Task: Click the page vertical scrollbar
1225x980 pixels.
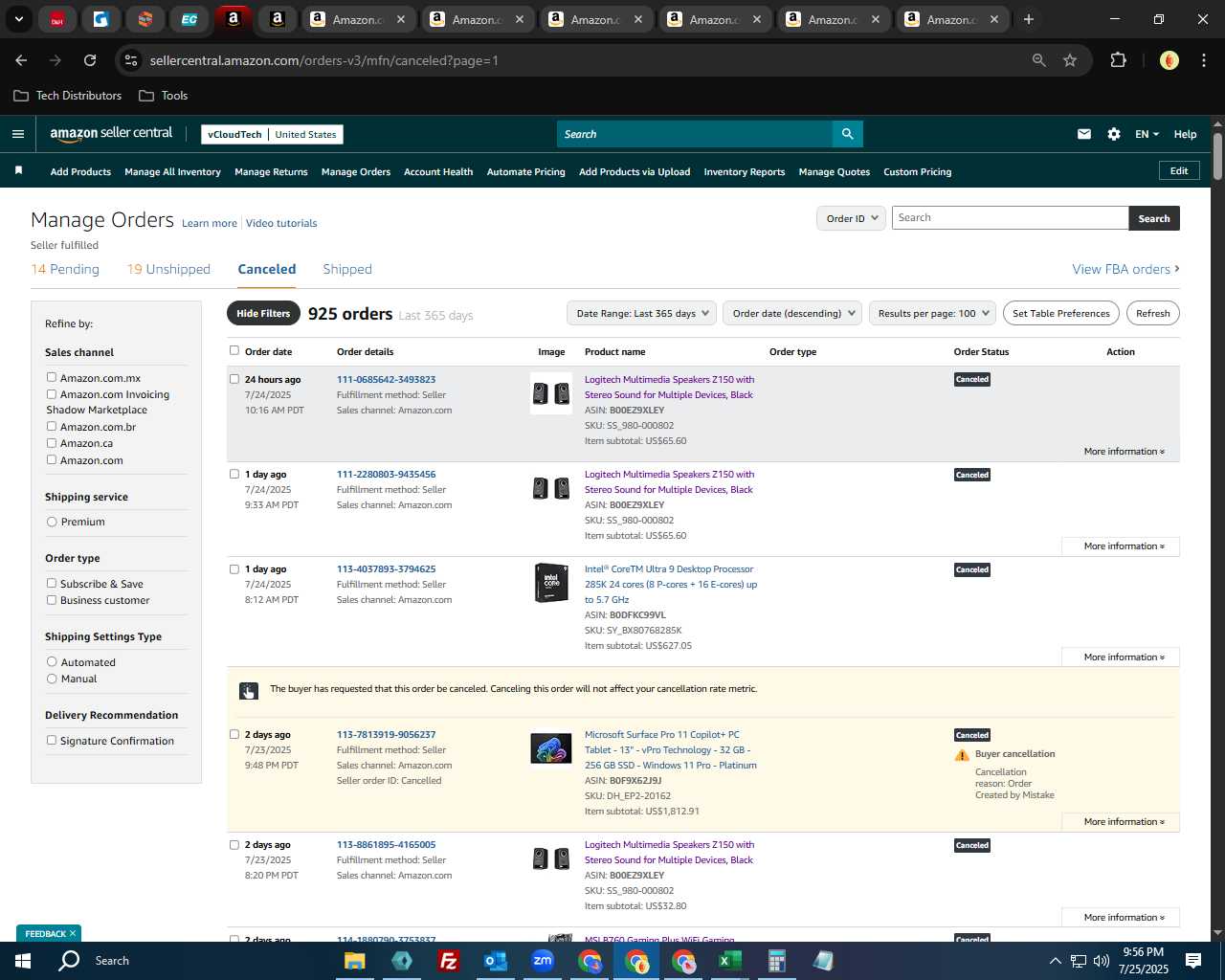Action: 1217,155
